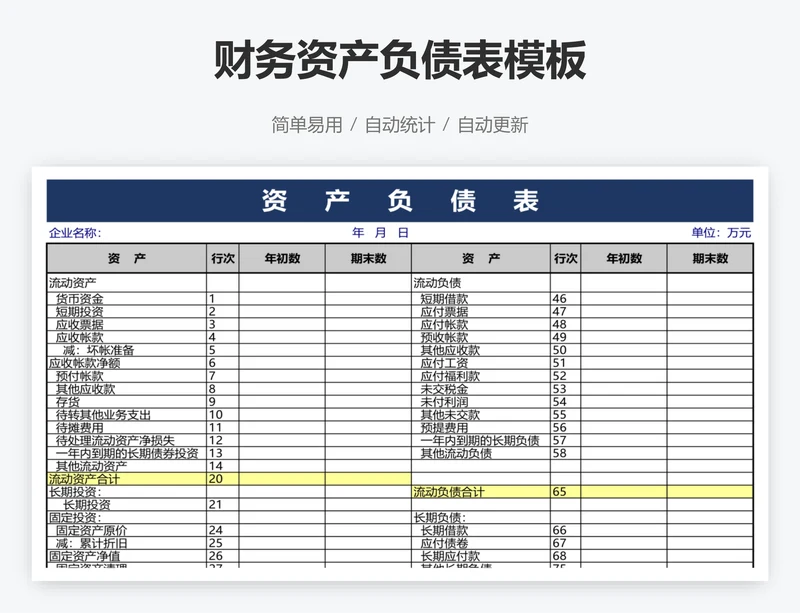
Task: Click row number 65 cell
Action: (x=566, y=492)
